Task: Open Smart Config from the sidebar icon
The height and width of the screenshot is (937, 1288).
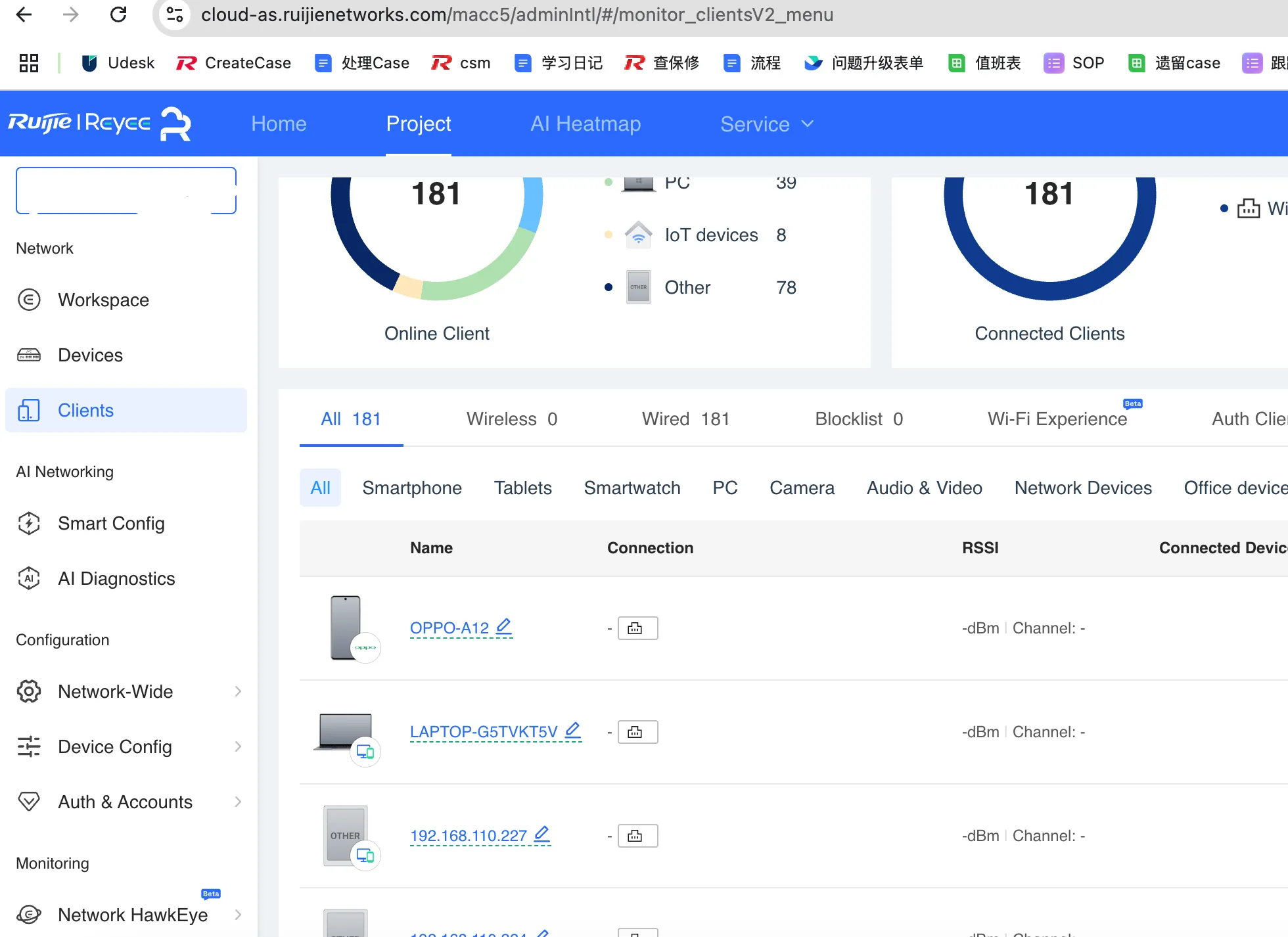Action: coord(29,524)
